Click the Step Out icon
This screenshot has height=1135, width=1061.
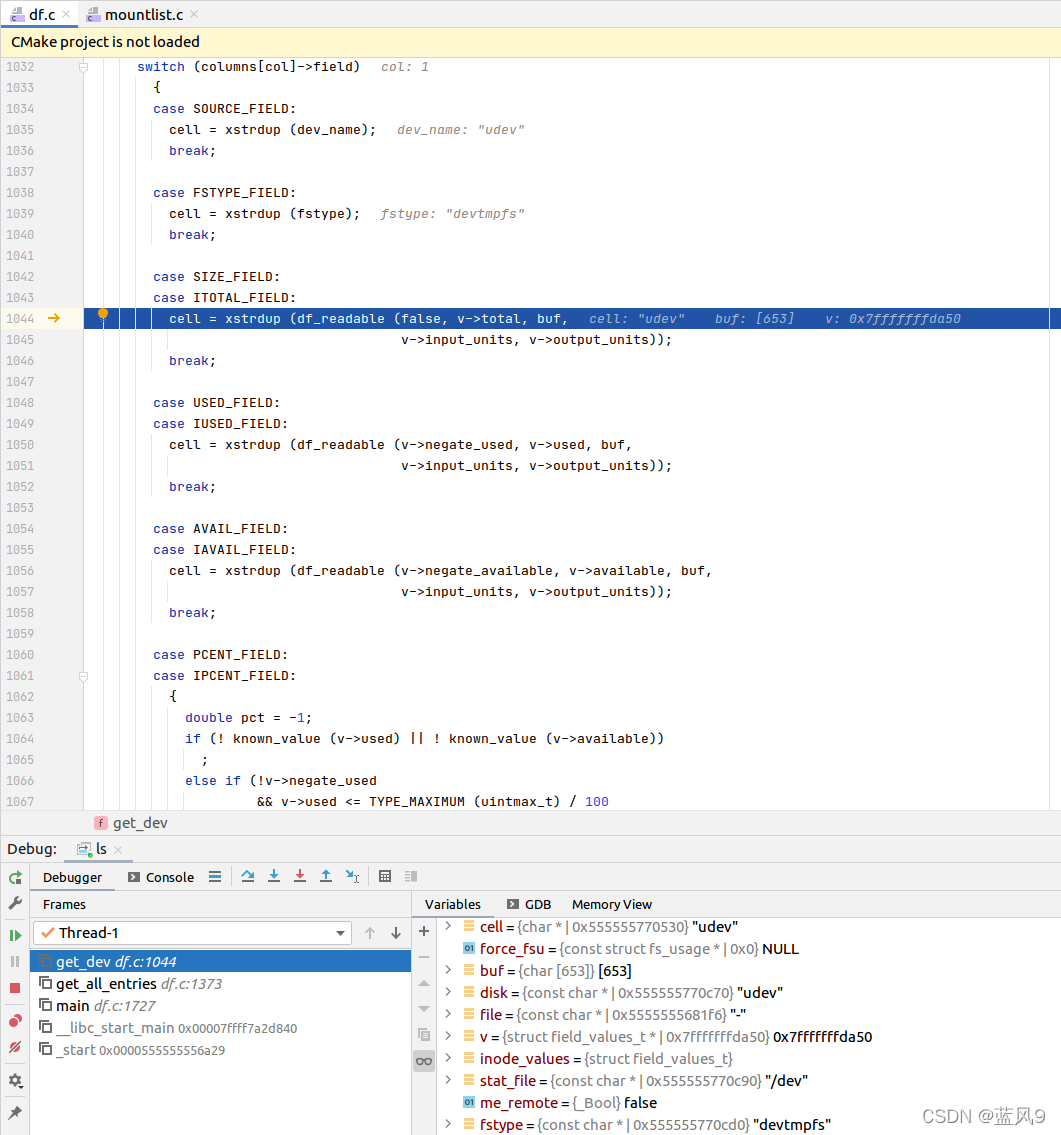tap(326, 877)
